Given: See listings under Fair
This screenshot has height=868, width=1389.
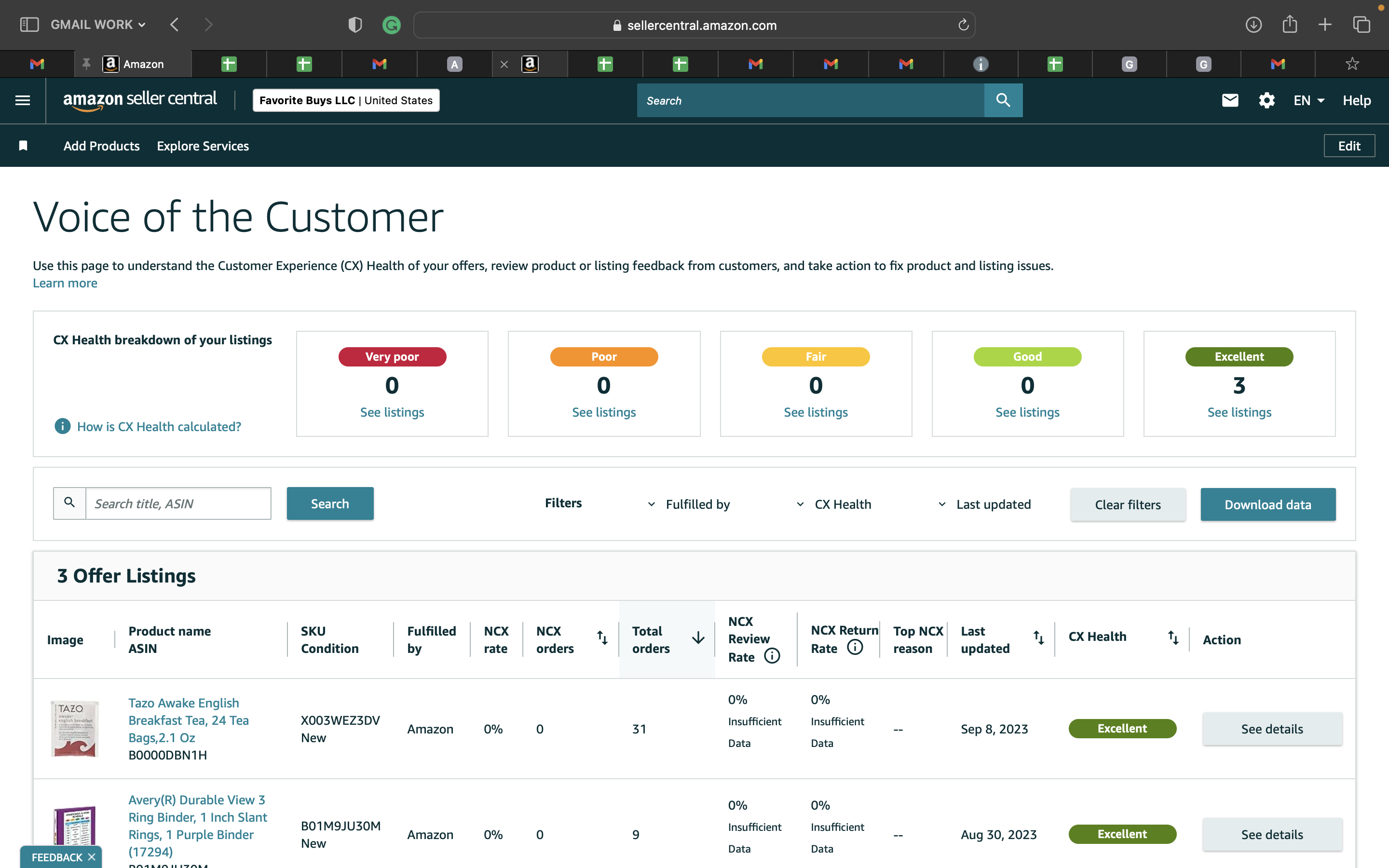Looking at the screenshot, I should coord(816,412).
